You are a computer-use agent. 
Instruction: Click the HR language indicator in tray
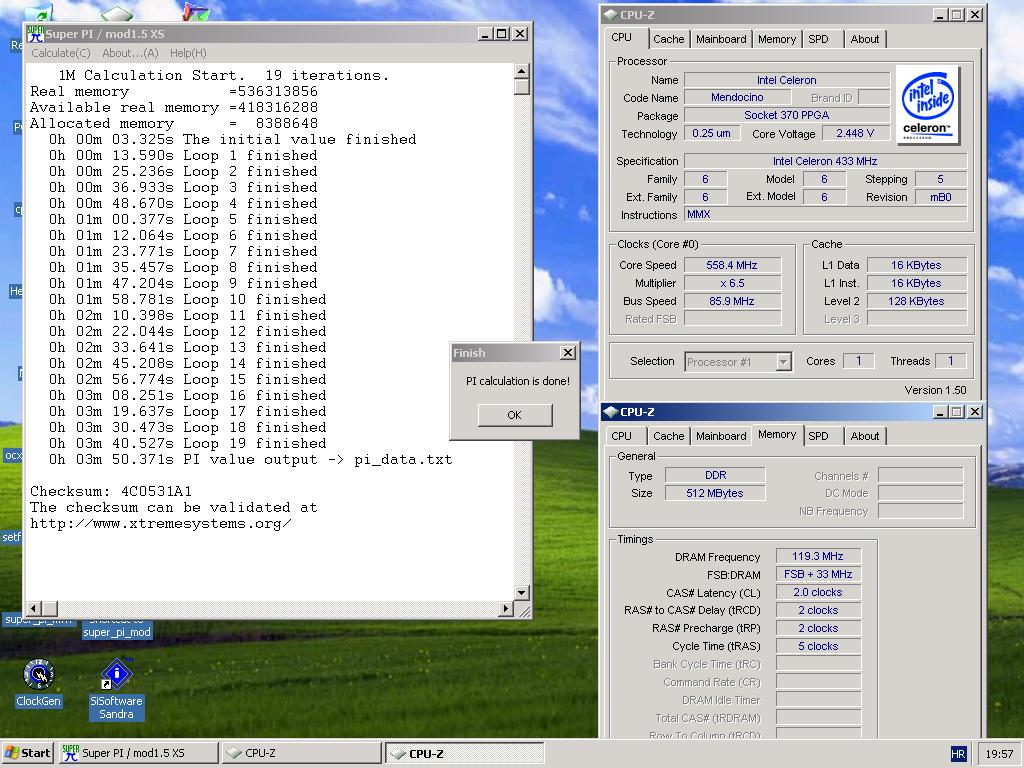(958, 754)
